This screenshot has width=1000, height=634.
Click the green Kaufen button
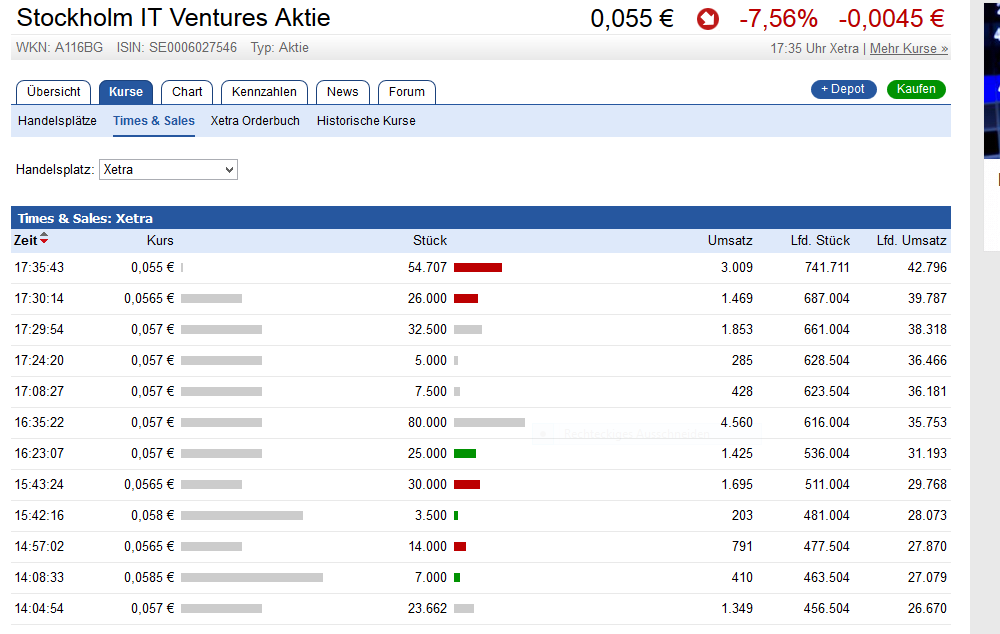pos(916,89)
